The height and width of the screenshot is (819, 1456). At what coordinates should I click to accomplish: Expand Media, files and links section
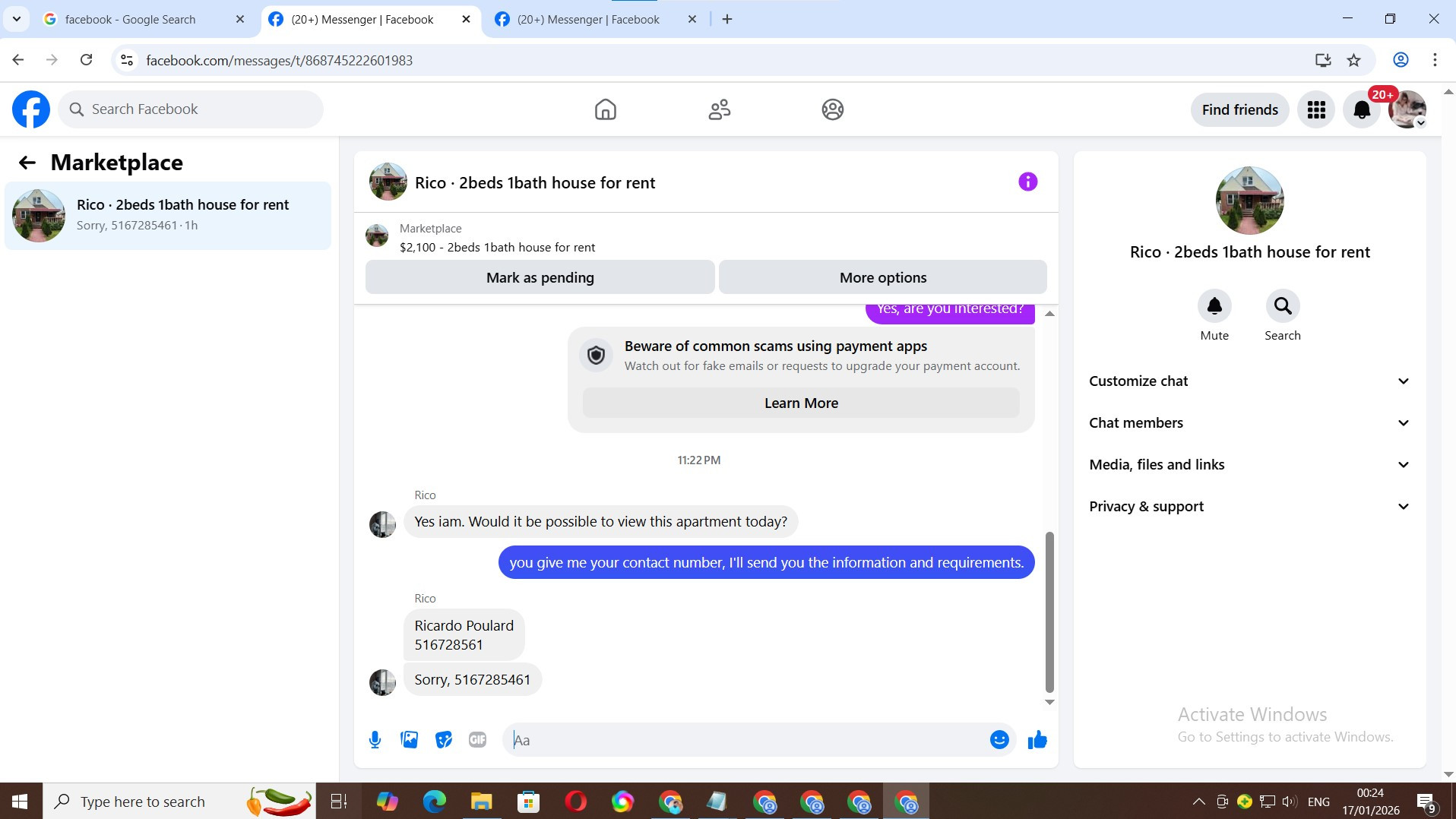(x=1250, y=465)
